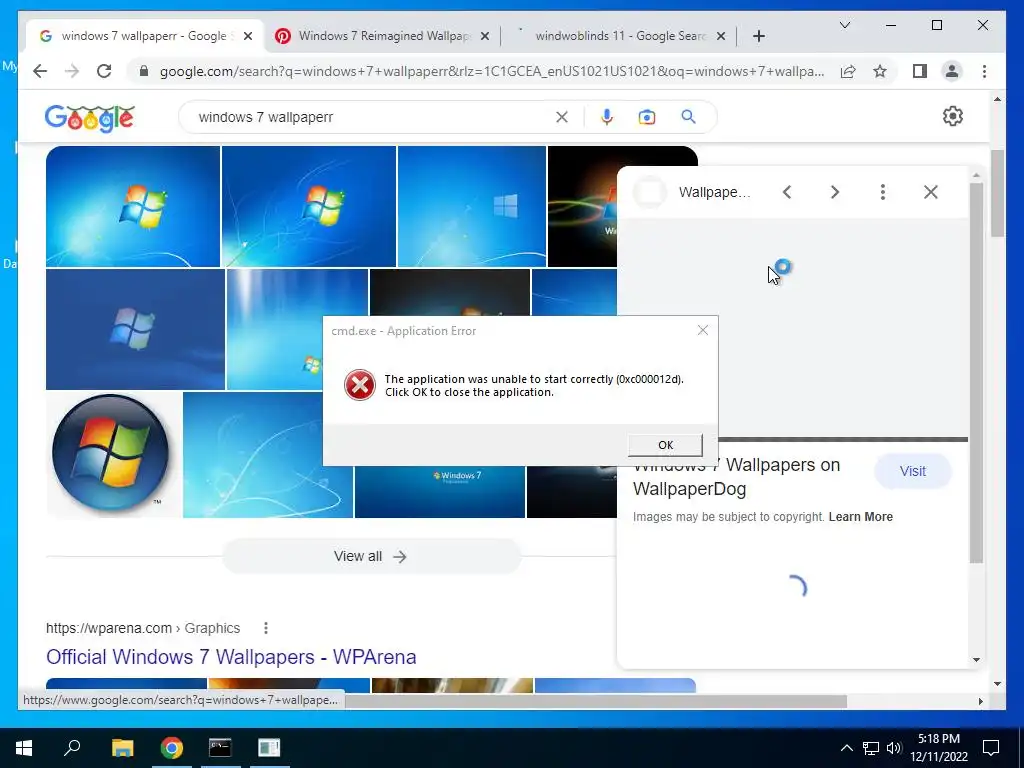Open the Learn More copyright link
Image resolution: width=1024 pixels, height=768 pixels.
860,517
